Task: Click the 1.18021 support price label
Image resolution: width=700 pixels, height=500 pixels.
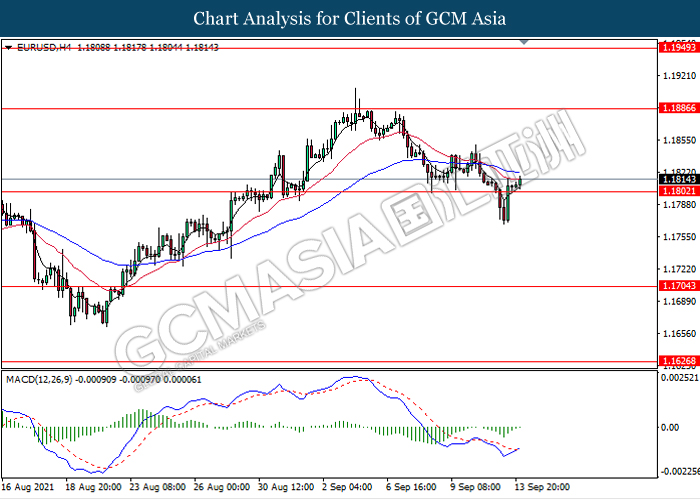Action: coord(679,191)
